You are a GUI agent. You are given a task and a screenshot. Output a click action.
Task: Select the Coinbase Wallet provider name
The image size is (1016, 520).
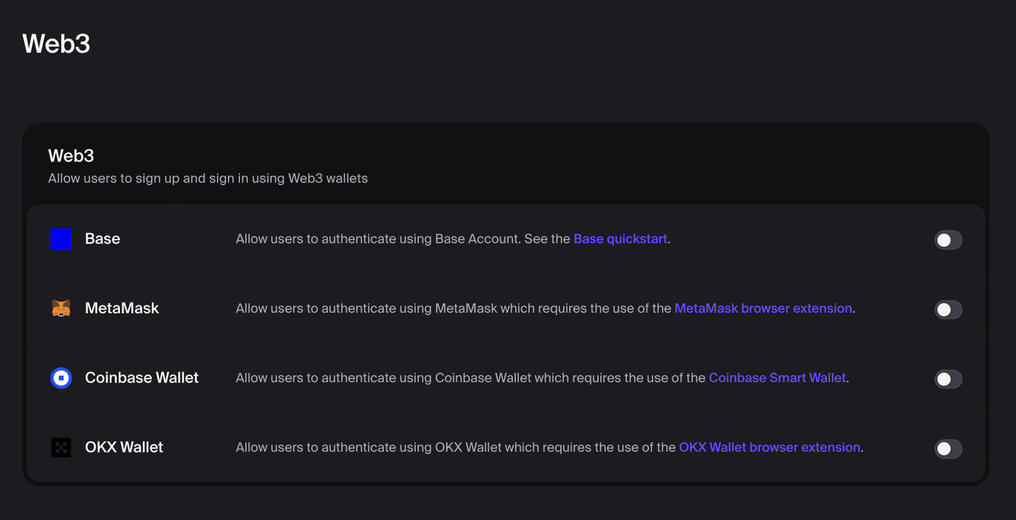142,378
